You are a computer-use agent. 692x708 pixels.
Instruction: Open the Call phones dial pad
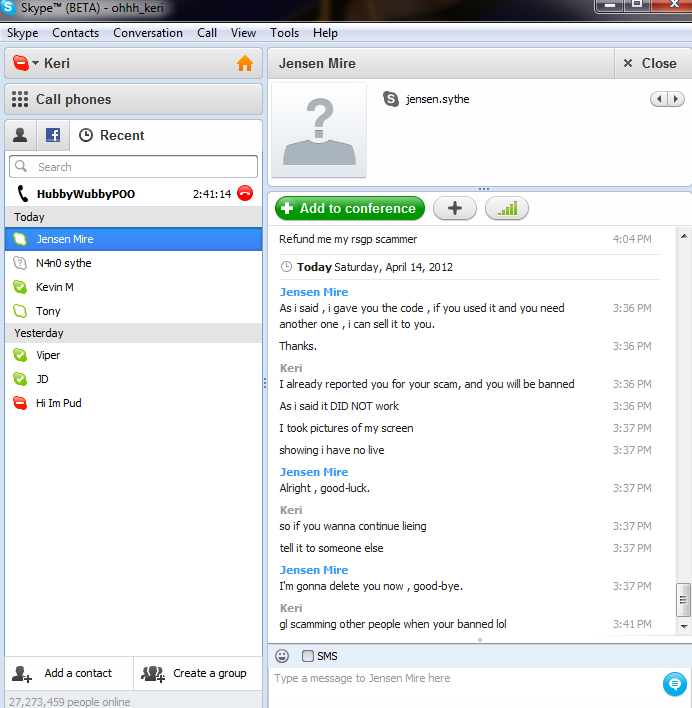(133, 99)
